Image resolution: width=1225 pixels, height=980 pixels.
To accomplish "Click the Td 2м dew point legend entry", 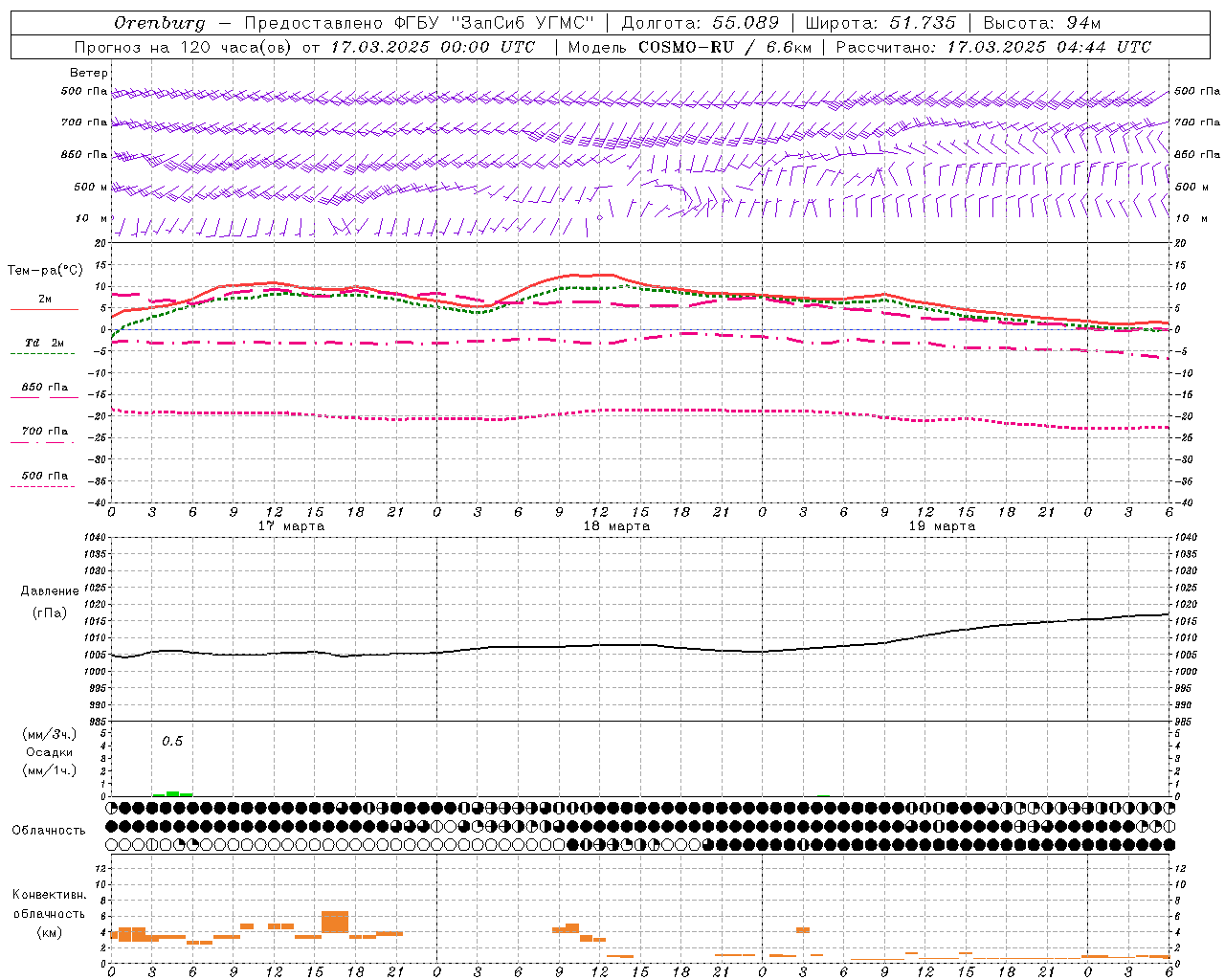I will pyautogui.click(x=44, y=343).
